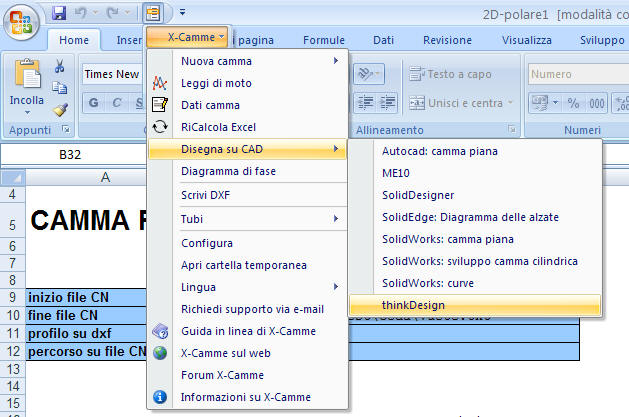Choose SolidWorks: curve

tap(475, 283)
